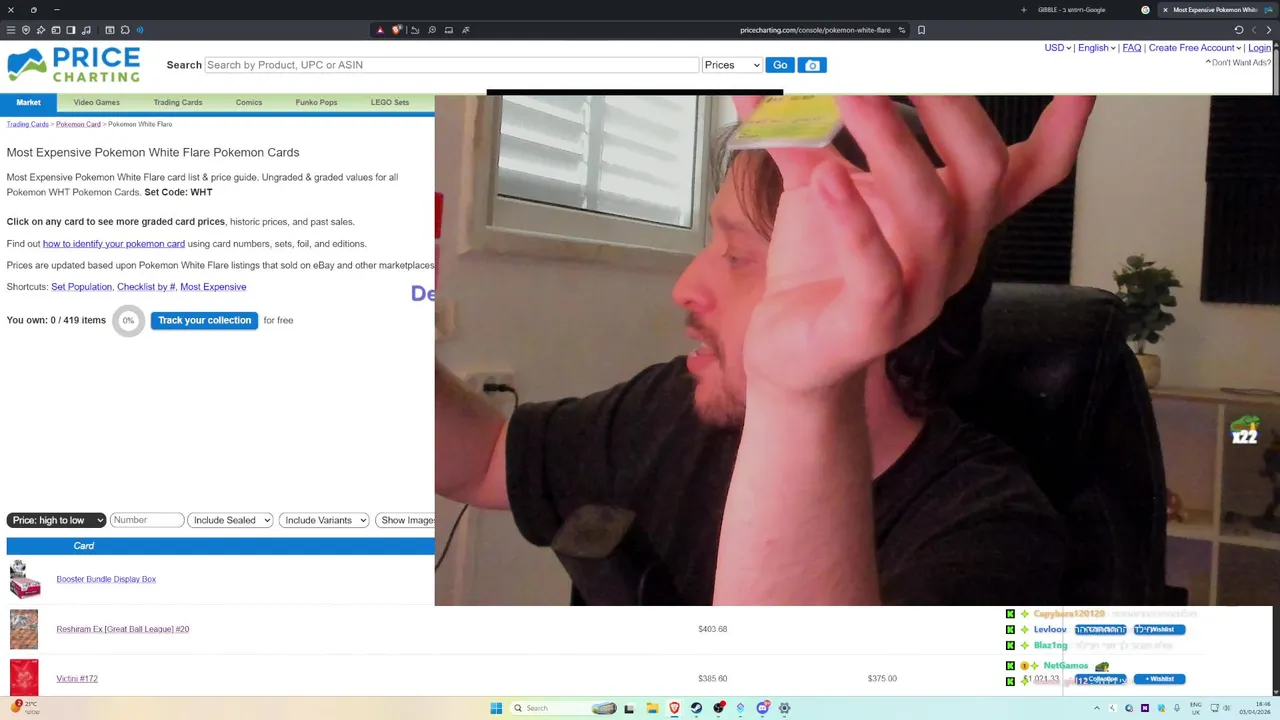This screenshot has width=1280, height=720.
Task: Click the Brave Shields lion icon
Action: tap(396, 30)
